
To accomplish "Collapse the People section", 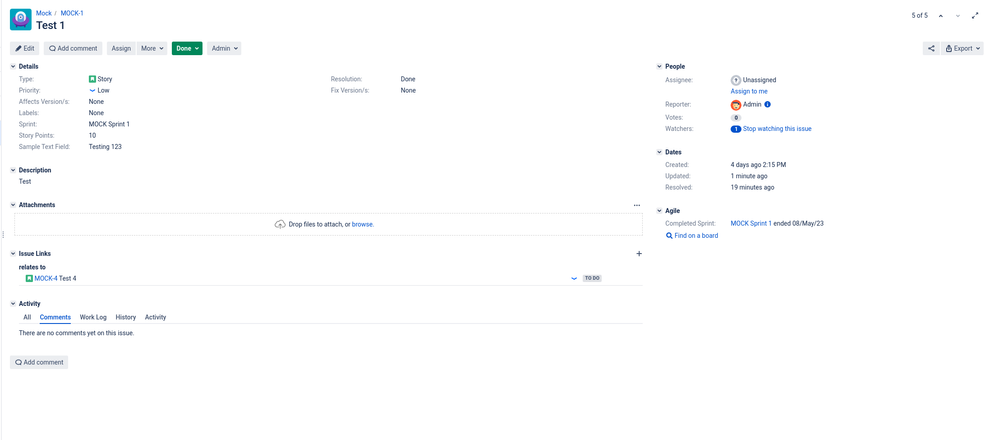I will [x=659, y=66].
